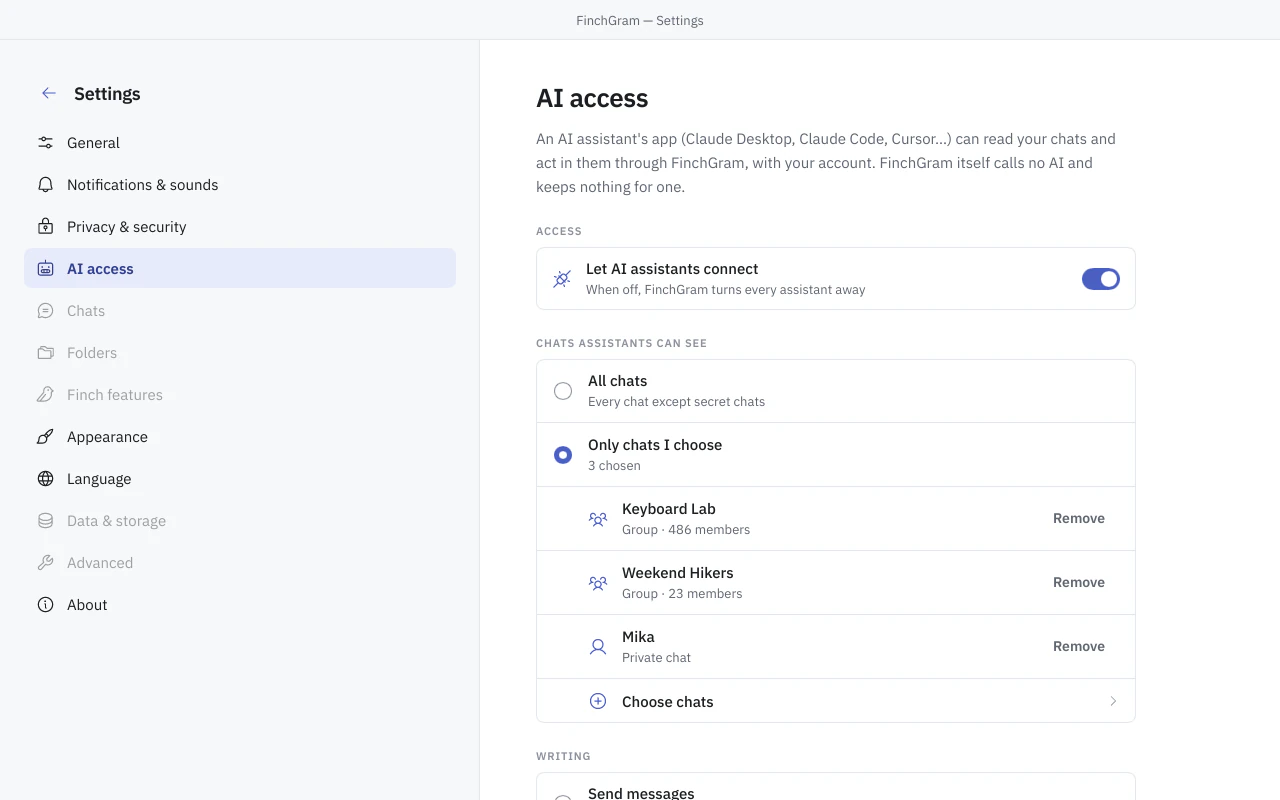
Task: Click the "Send messages" row label
Action: click(641, 793)
